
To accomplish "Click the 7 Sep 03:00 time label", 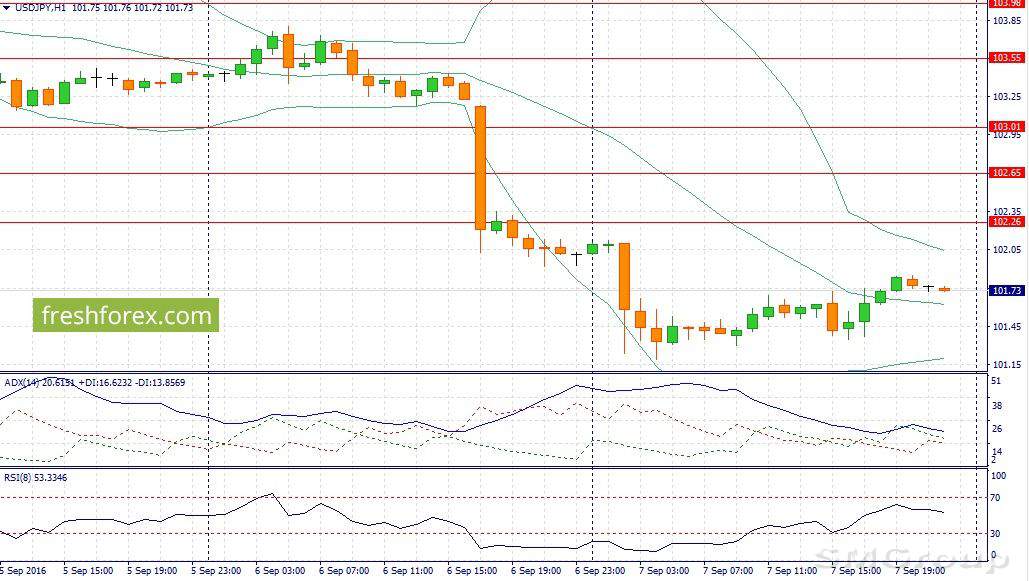I will [663, 571].
